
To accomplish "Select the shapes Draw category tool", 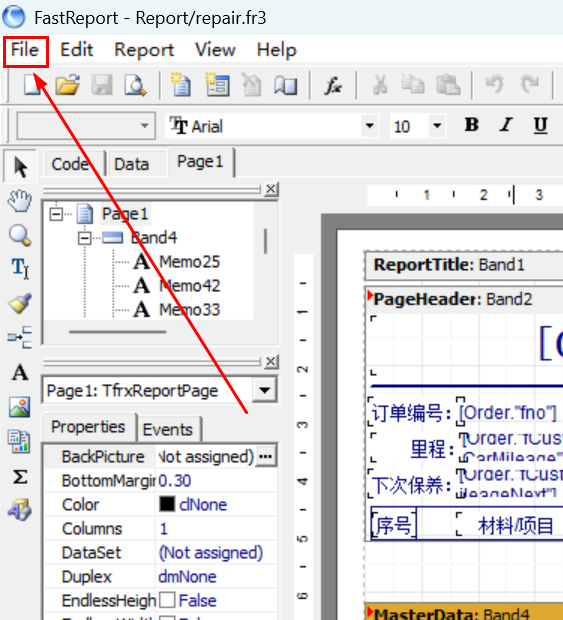I will pos(20,509).
